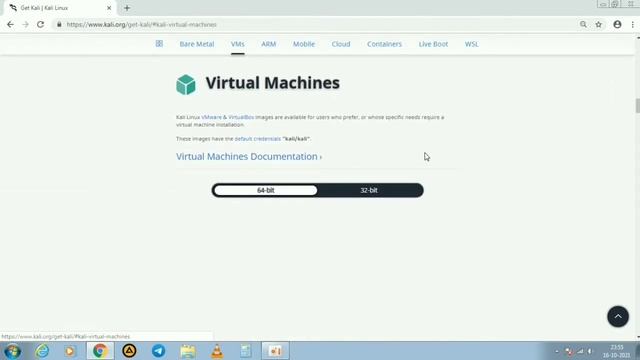This screenshot has height=360, width=640.
Task: Open the ARM section
Action: 269,44
